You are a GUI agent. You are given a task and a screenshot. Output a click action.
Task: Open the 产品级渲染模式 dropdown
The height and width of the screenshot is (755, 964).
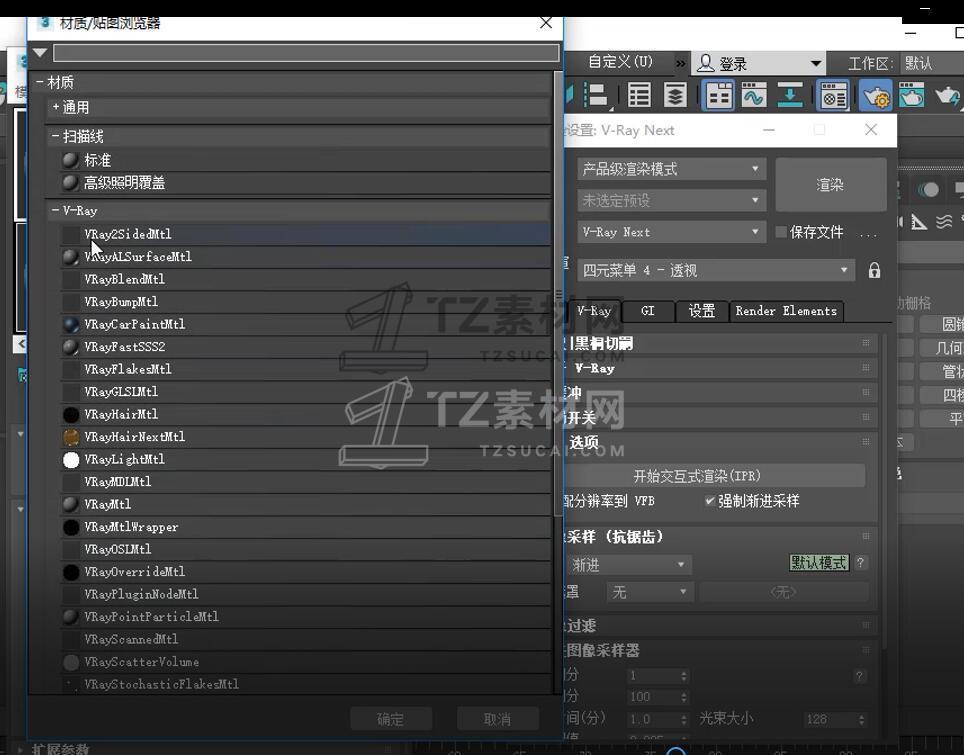pos(671,169)
